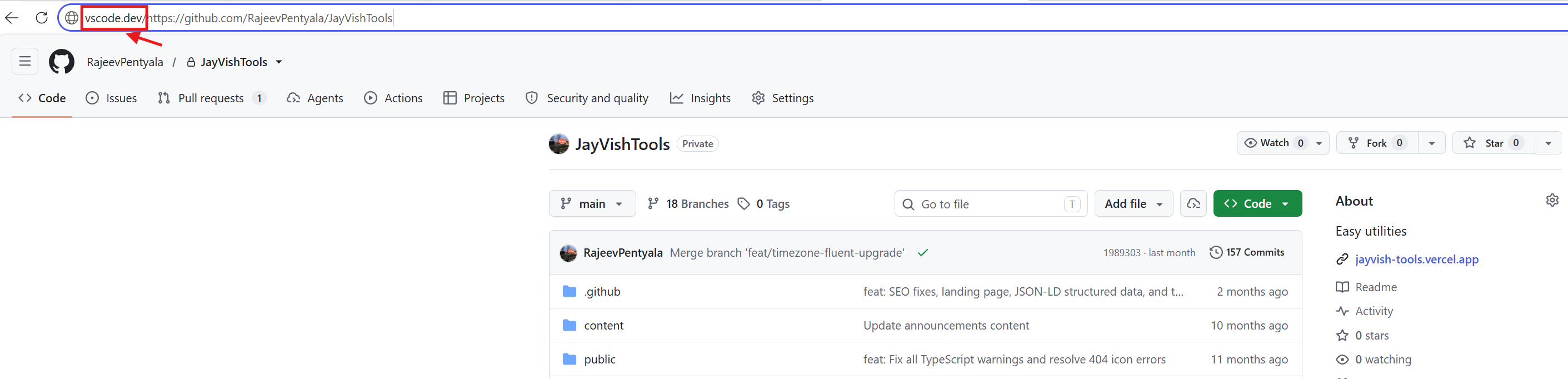Click the repository avatar next to JayVishTools title
1568x379 pixels.
click(559, 143)
